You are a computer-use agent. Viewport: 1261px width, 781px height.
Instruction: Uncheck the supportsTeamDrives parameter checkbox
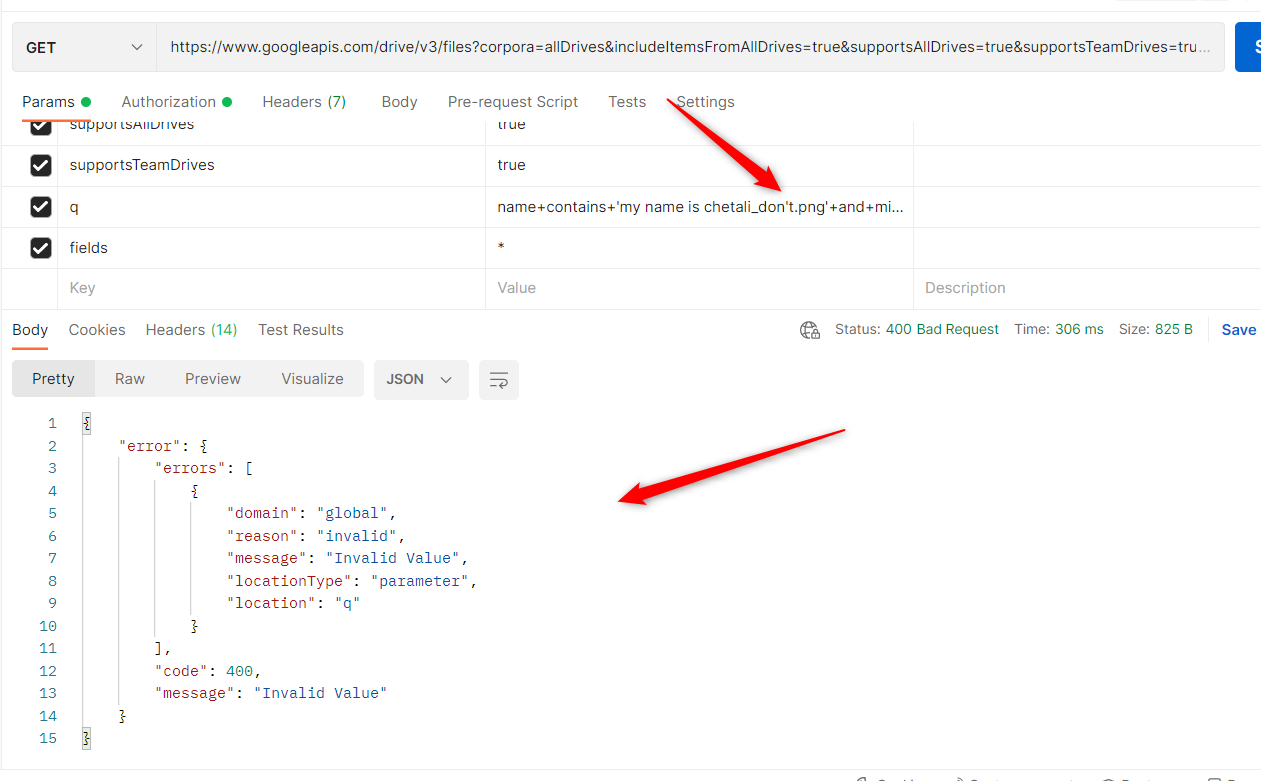40,165
